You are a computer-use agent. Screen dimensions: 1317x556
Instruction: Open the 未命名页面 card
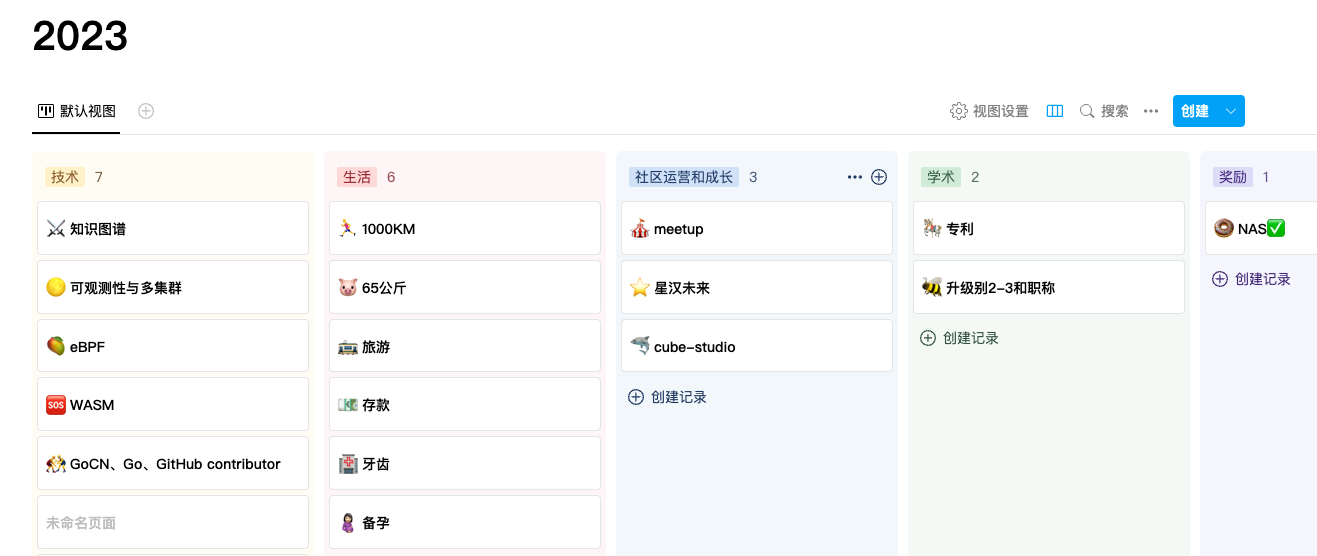coord(173,522)
